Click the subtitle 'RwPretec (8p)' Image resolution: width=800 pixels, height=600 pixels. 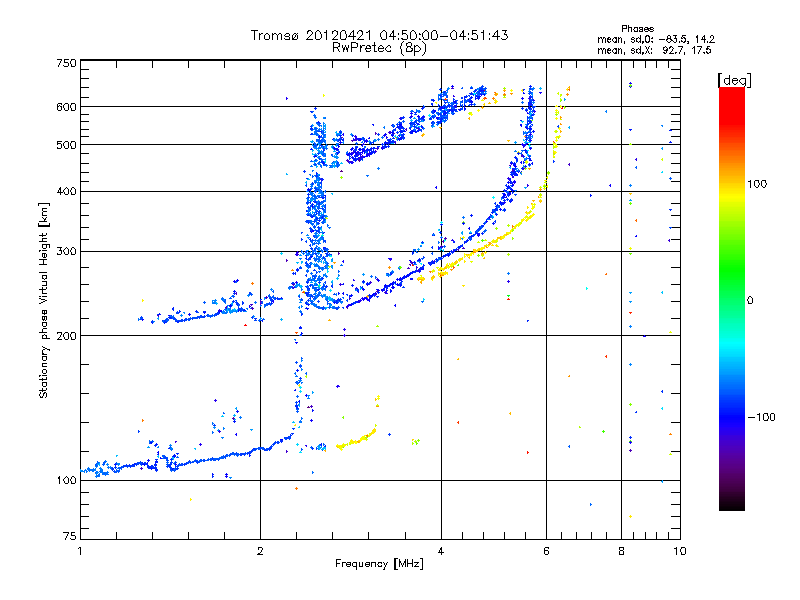379,48
